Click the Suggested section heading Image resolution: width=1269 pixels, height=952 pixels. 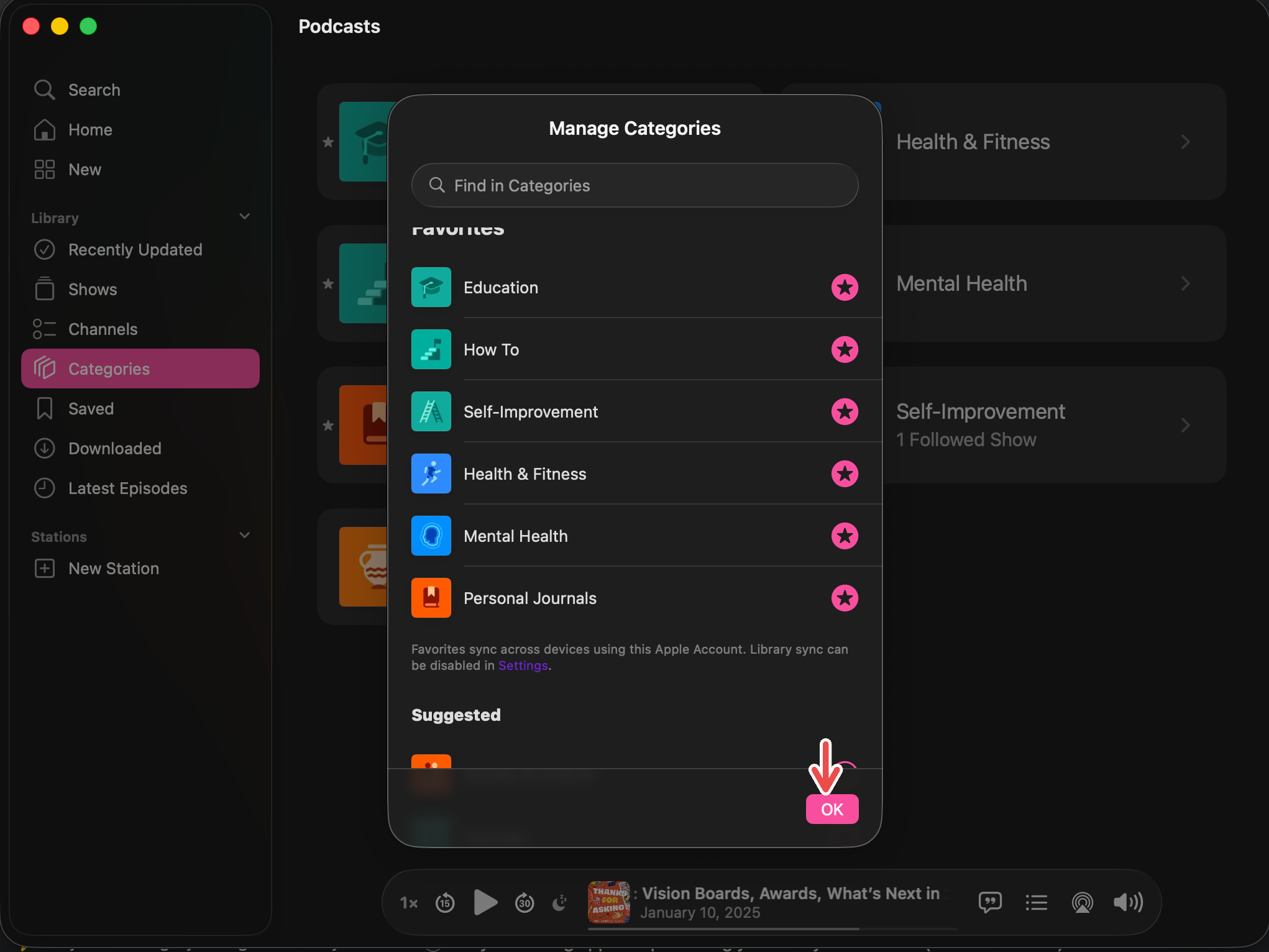click(x=456, y=715)
